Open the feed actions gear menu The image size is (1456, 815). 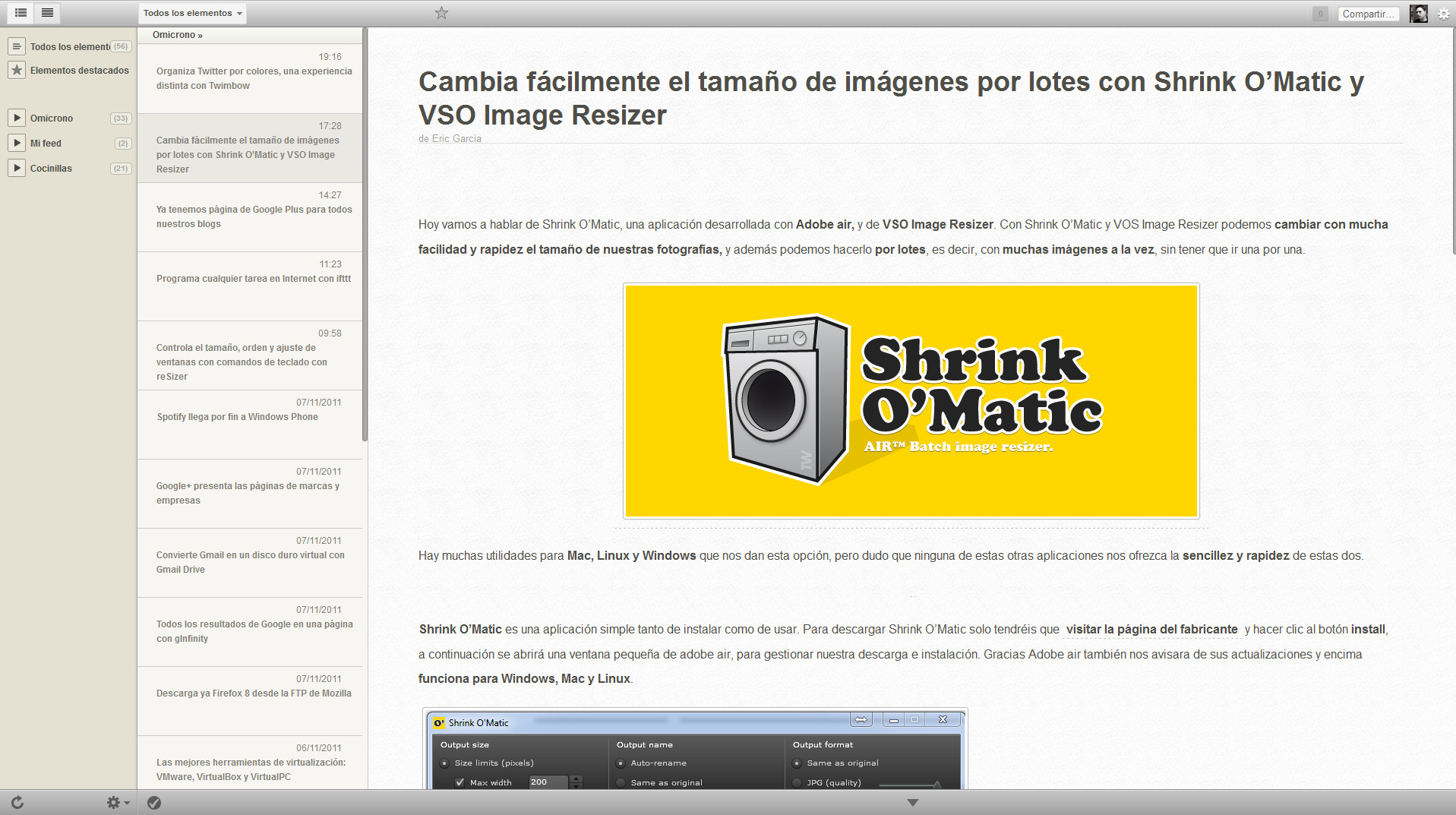[x=114, y=802]
